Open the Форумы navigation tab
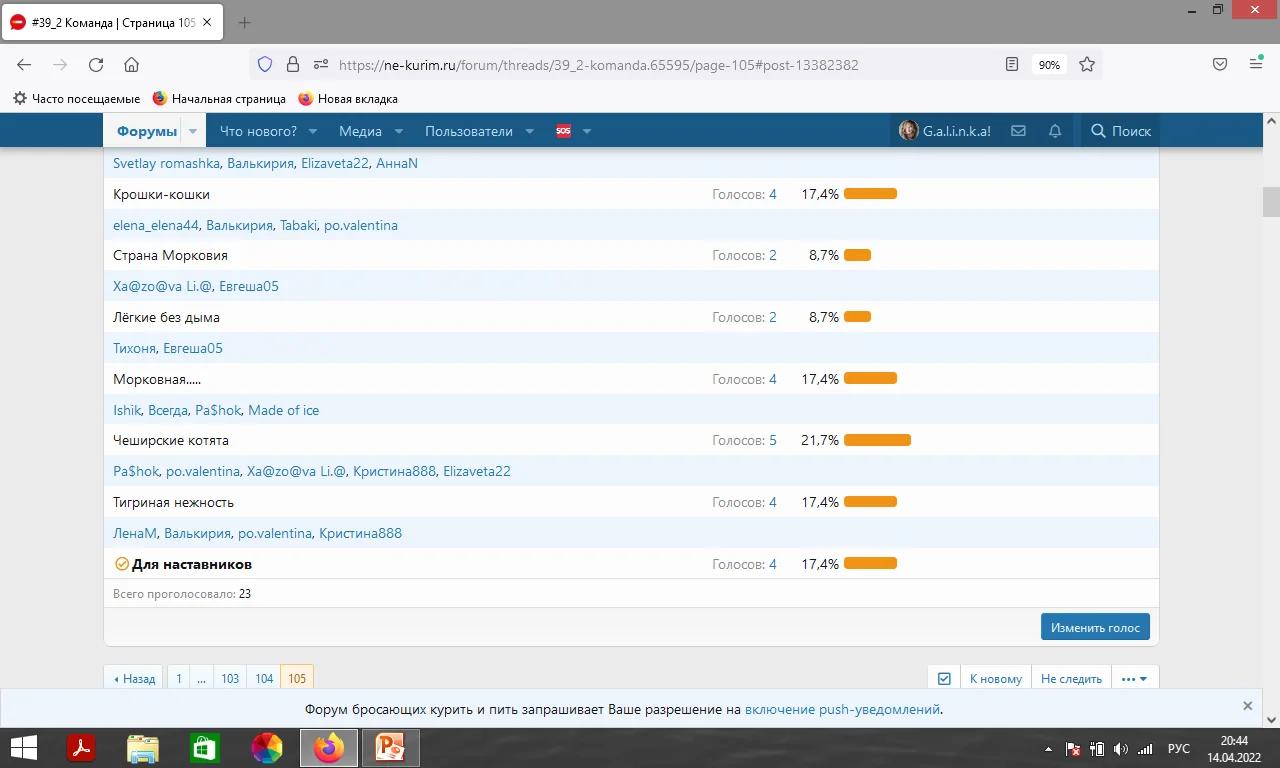The image size is (1280, 768). click(x=147, y=131)
